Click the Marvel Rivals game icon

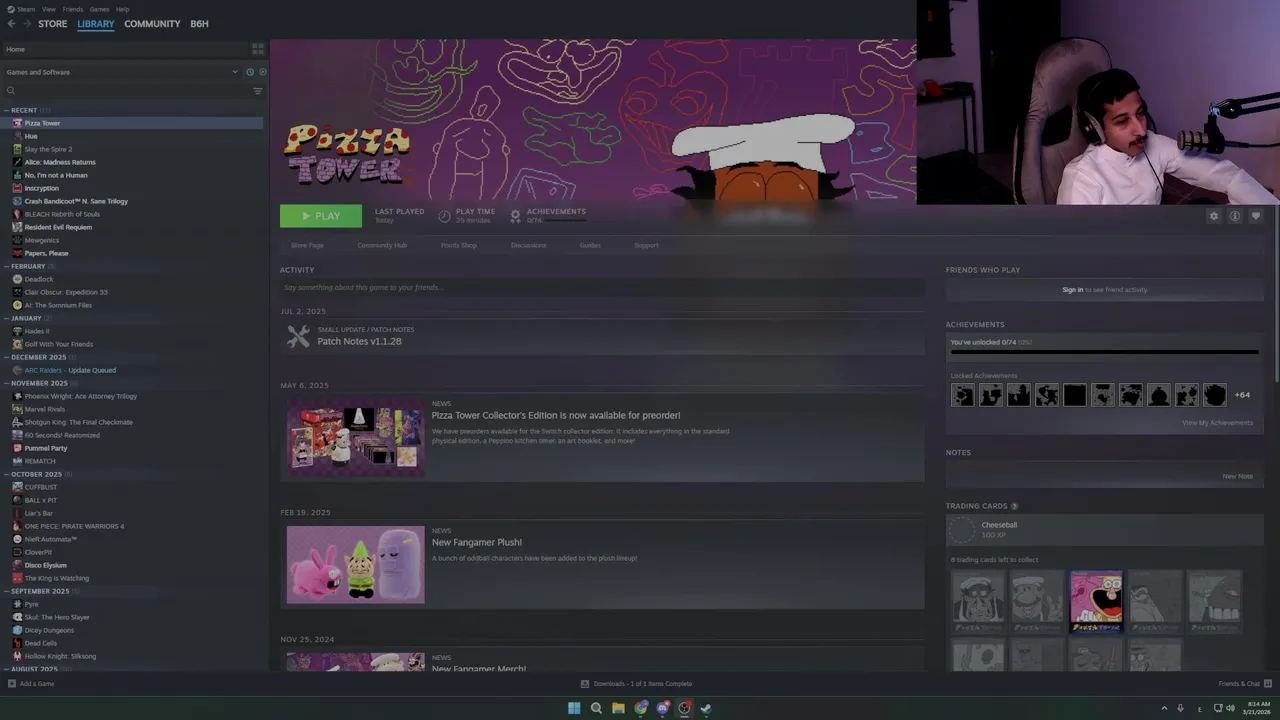click(x=17, y=409)
